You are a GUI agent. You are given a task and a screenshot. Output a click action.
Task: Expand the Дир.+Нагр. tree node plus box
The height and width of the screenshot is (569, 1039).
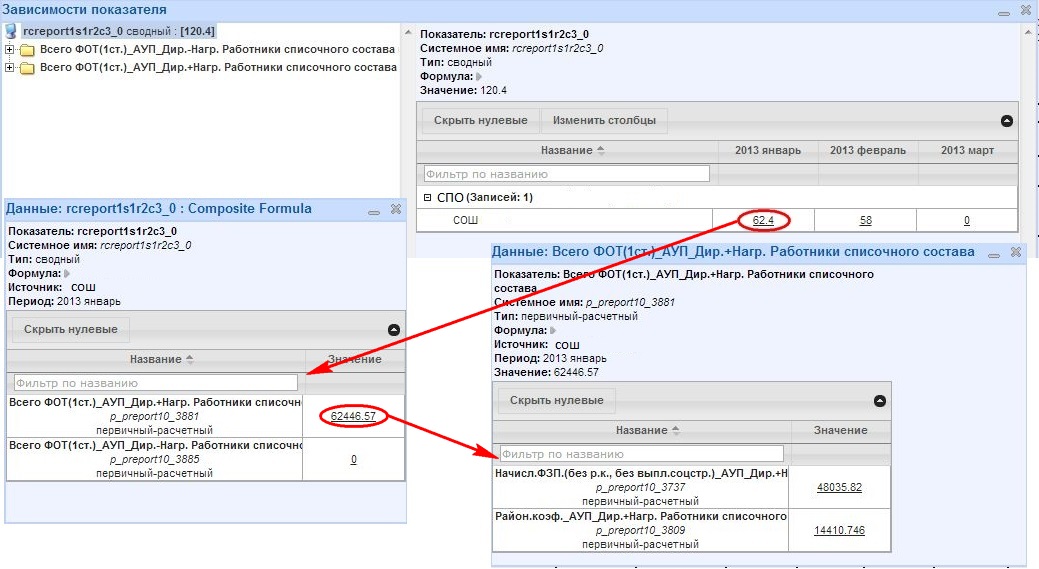point(9,68)
